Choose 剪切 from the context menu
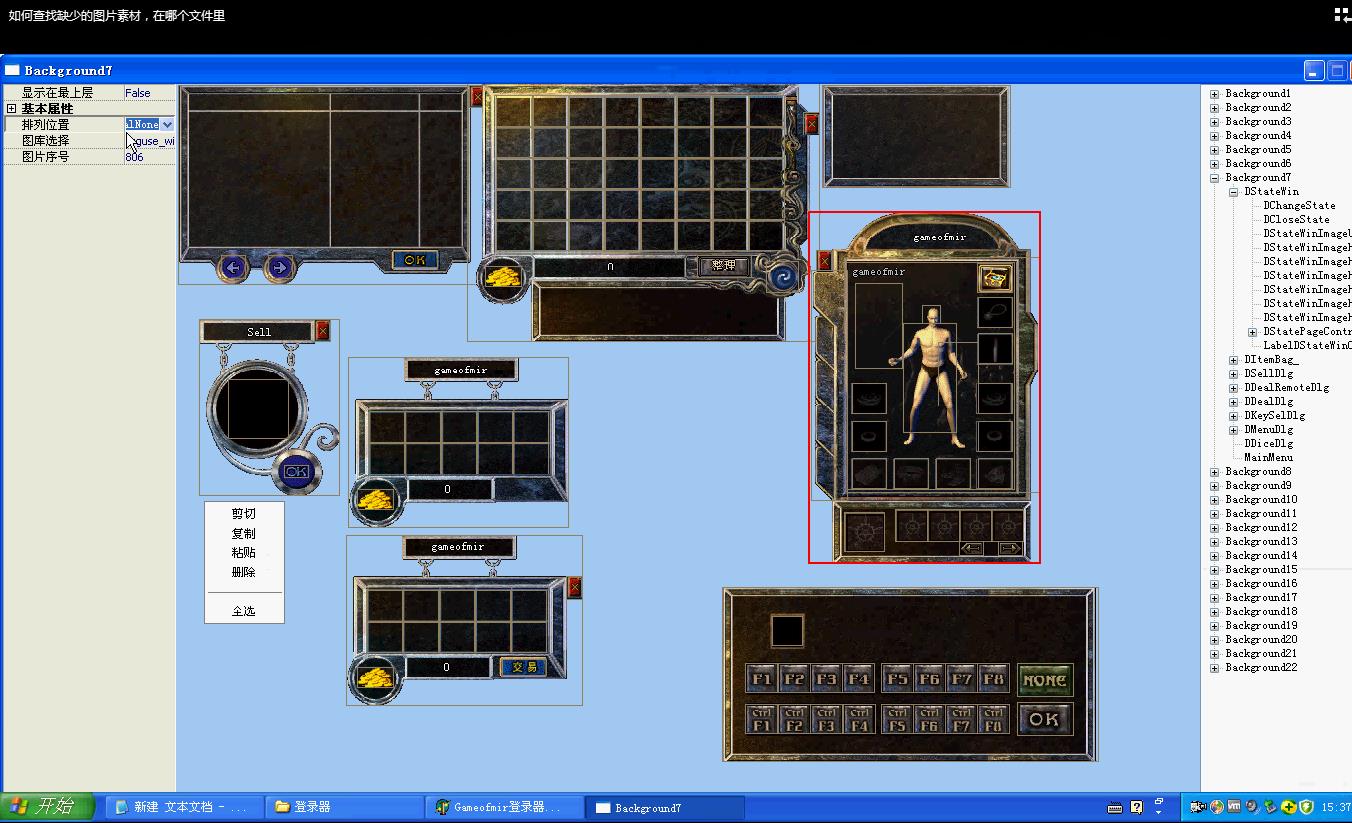The width and height of the screenshot is (1352, 823). [244, 514]
